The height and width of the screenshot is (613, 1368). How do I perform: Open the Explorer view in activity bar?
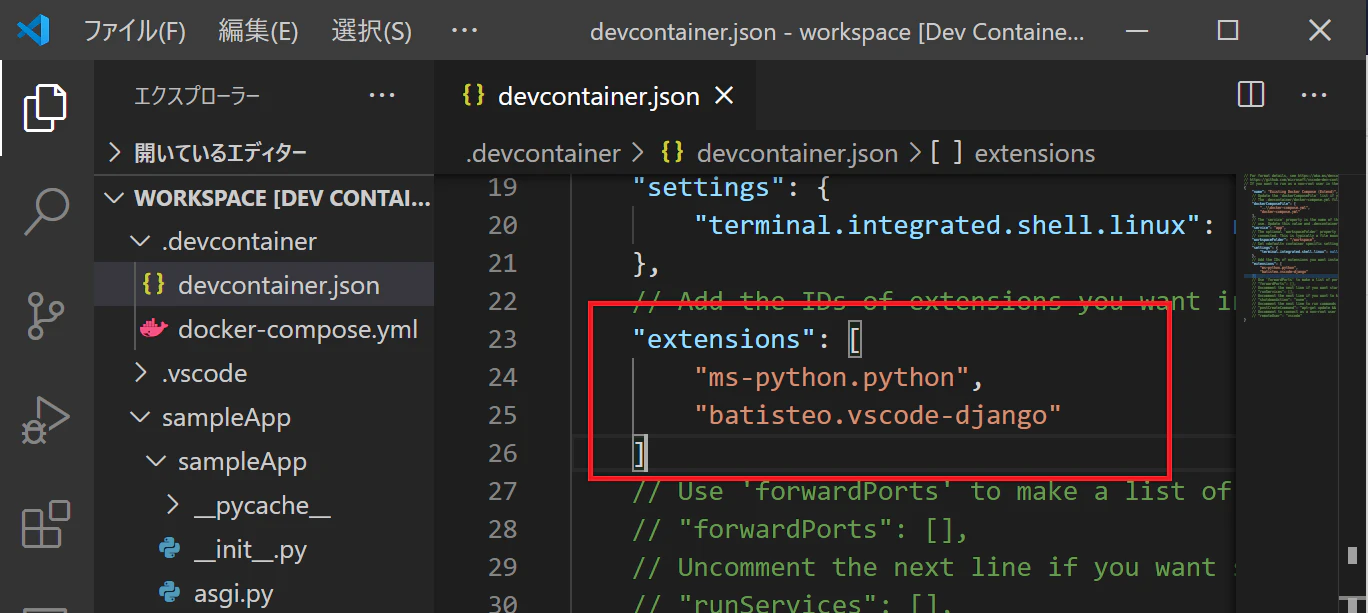46,107
